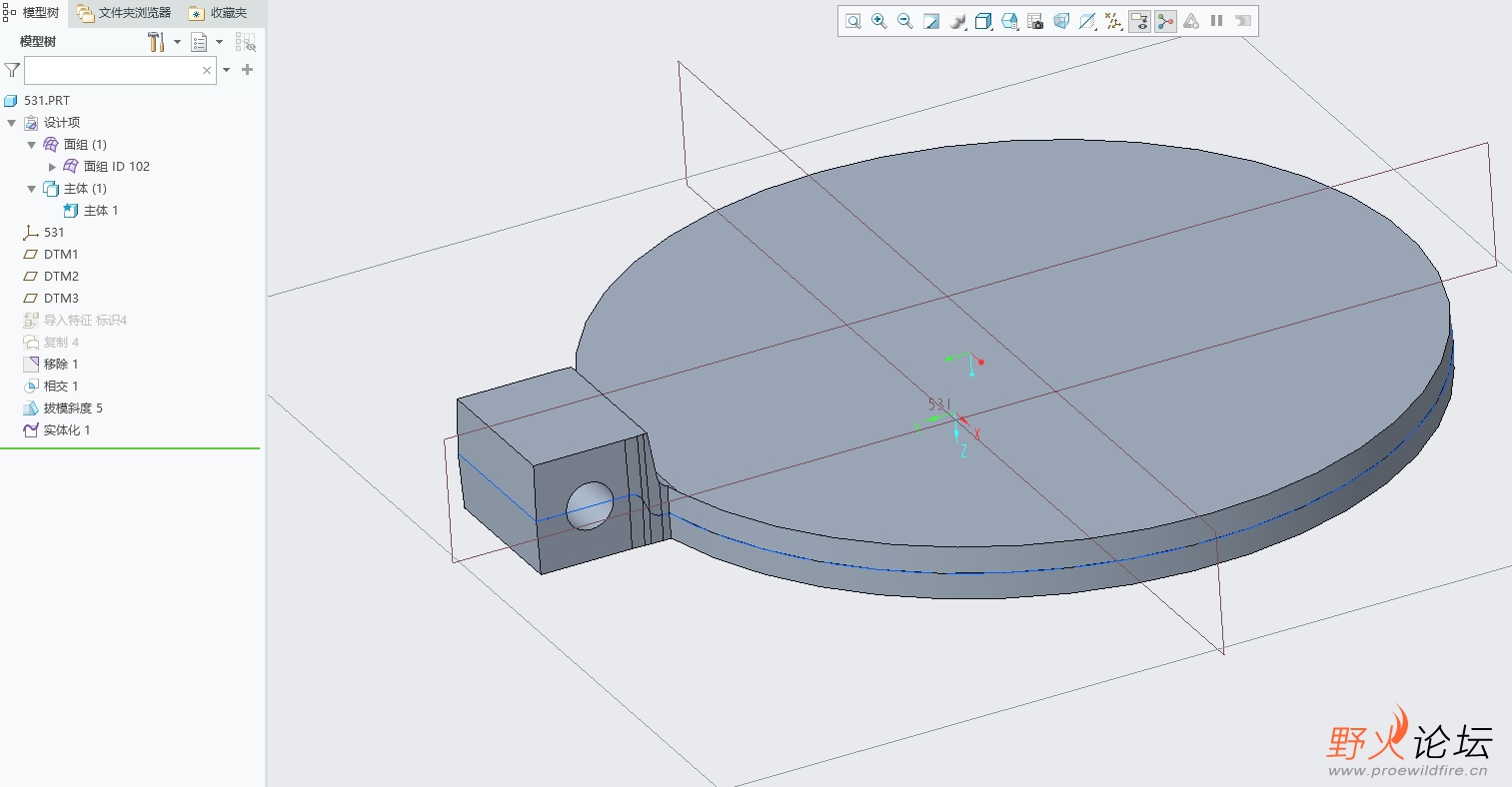Select 主体 1 in the tree
This screenshot has width=1512, height=787.
[x=90, y=211]
